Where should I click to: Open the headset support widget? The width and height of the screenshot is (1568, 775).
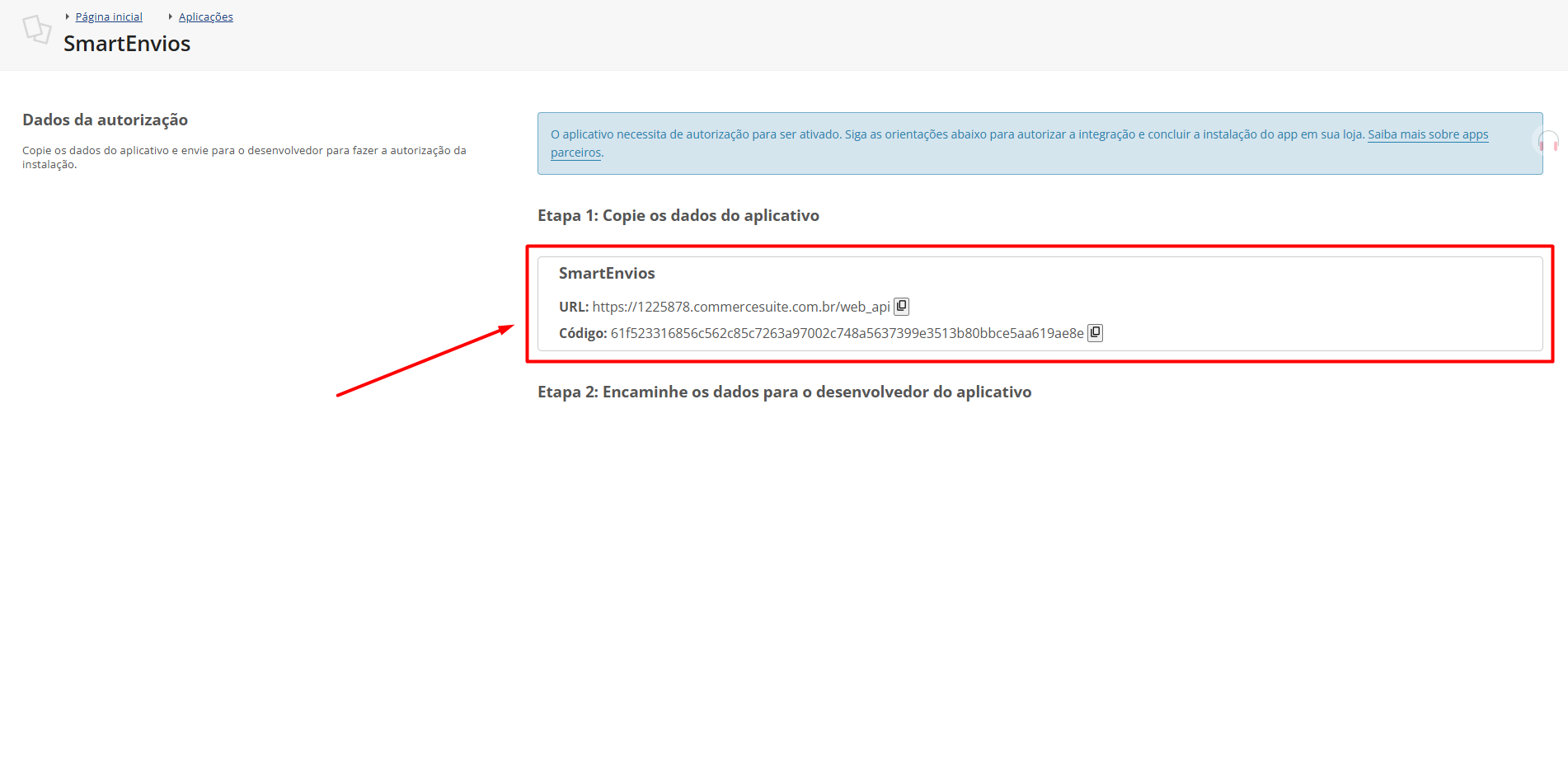[x=1548, y=142]
